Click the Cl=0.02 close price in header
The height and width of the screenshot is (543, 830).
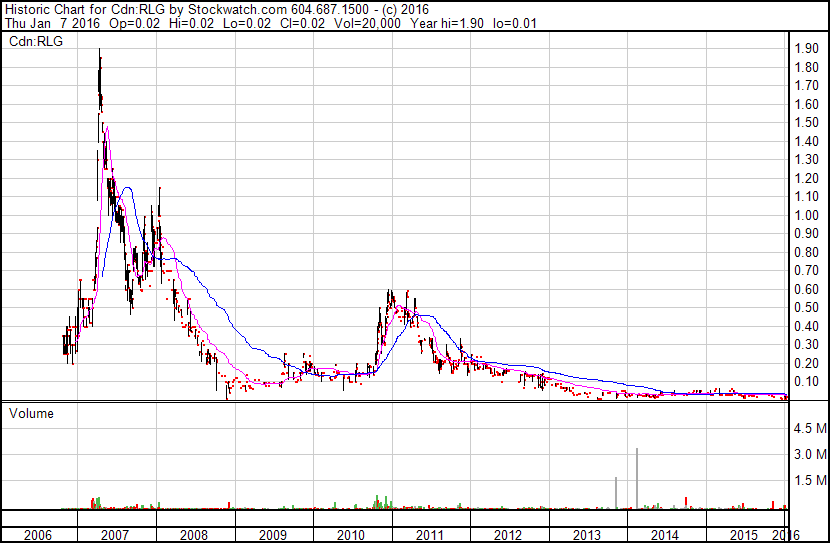302,23
